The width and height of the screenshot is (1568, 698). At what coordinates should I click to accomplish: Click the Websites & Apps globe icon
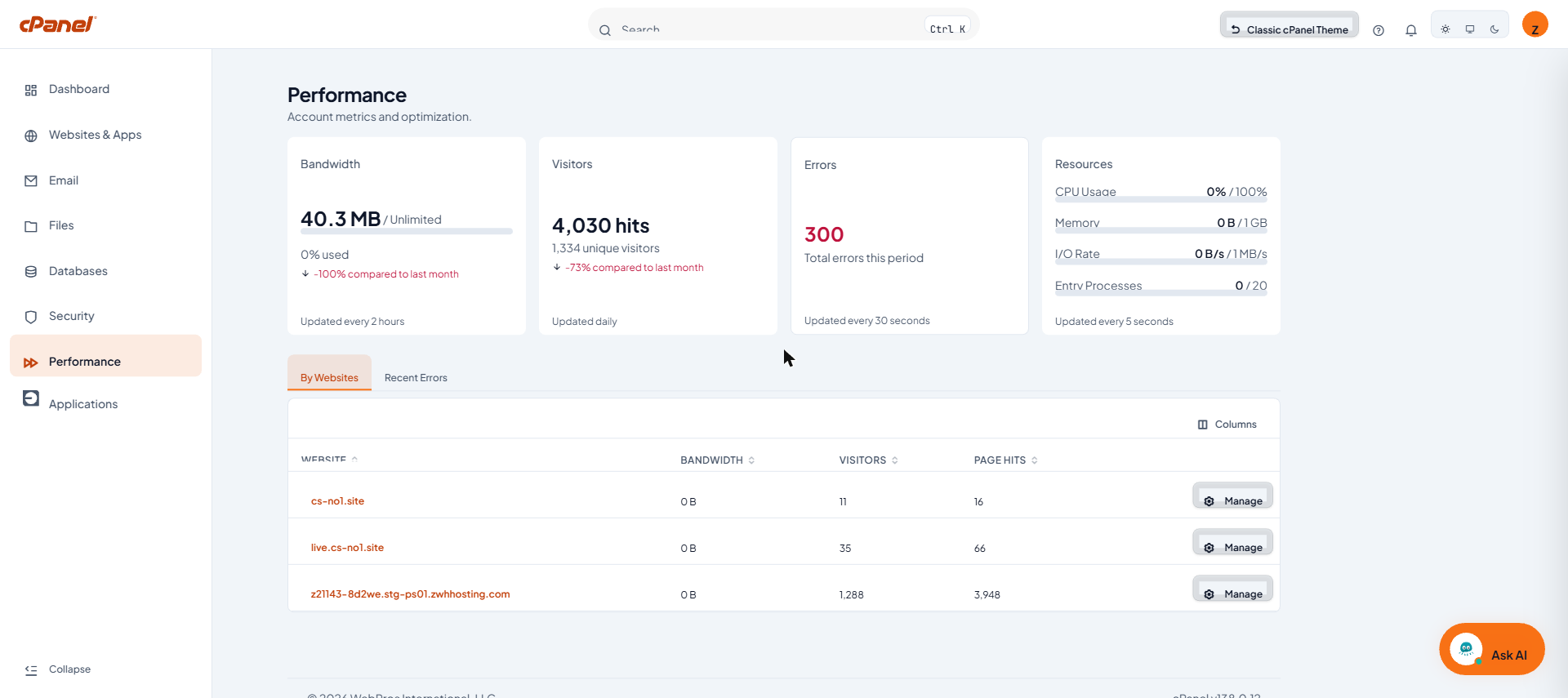(x=31, y=136)
